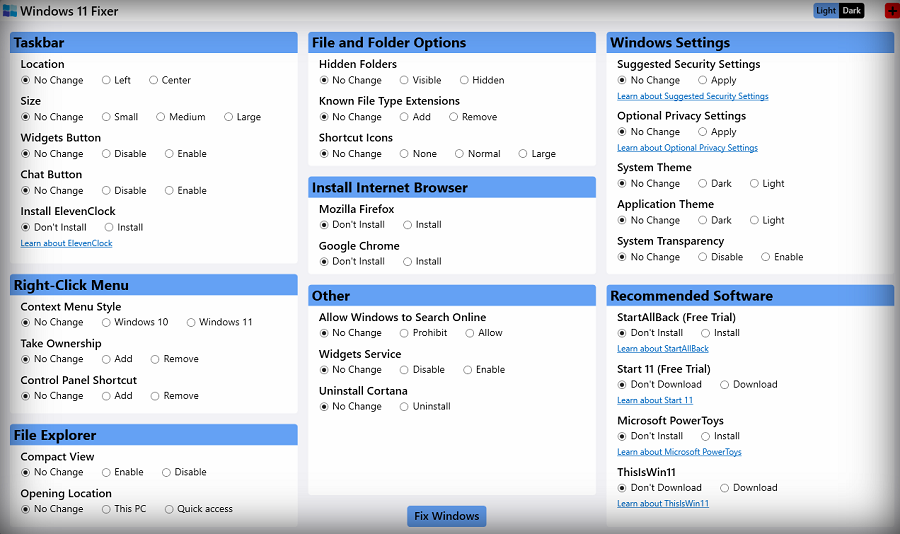The width and height of the screenshot is (900, 534).
Task: Switch to Light mode toggle
Action: click(826, 11)
